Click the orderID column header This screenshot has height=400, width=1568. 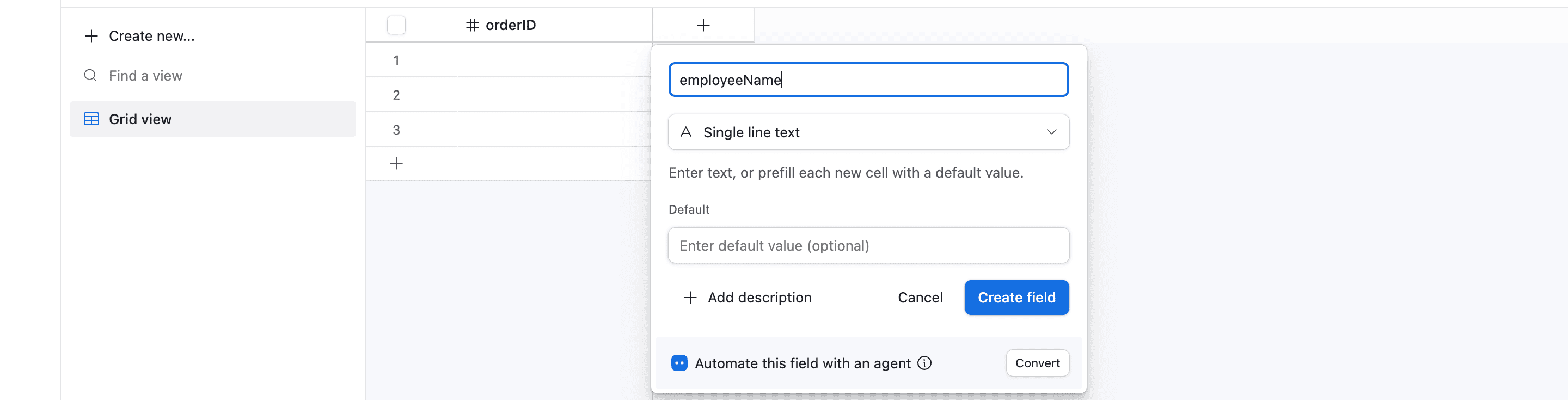[x=509, y=25]
